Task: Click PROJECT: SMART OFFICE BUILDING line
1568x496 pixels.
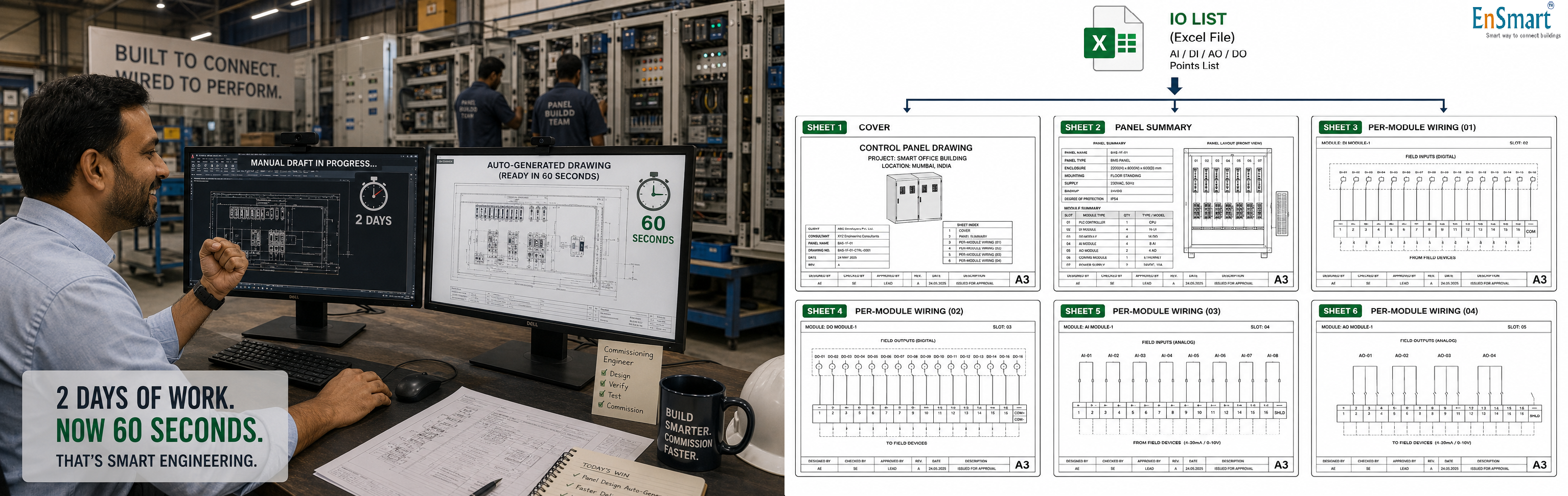Action: (x=917, y=158)
